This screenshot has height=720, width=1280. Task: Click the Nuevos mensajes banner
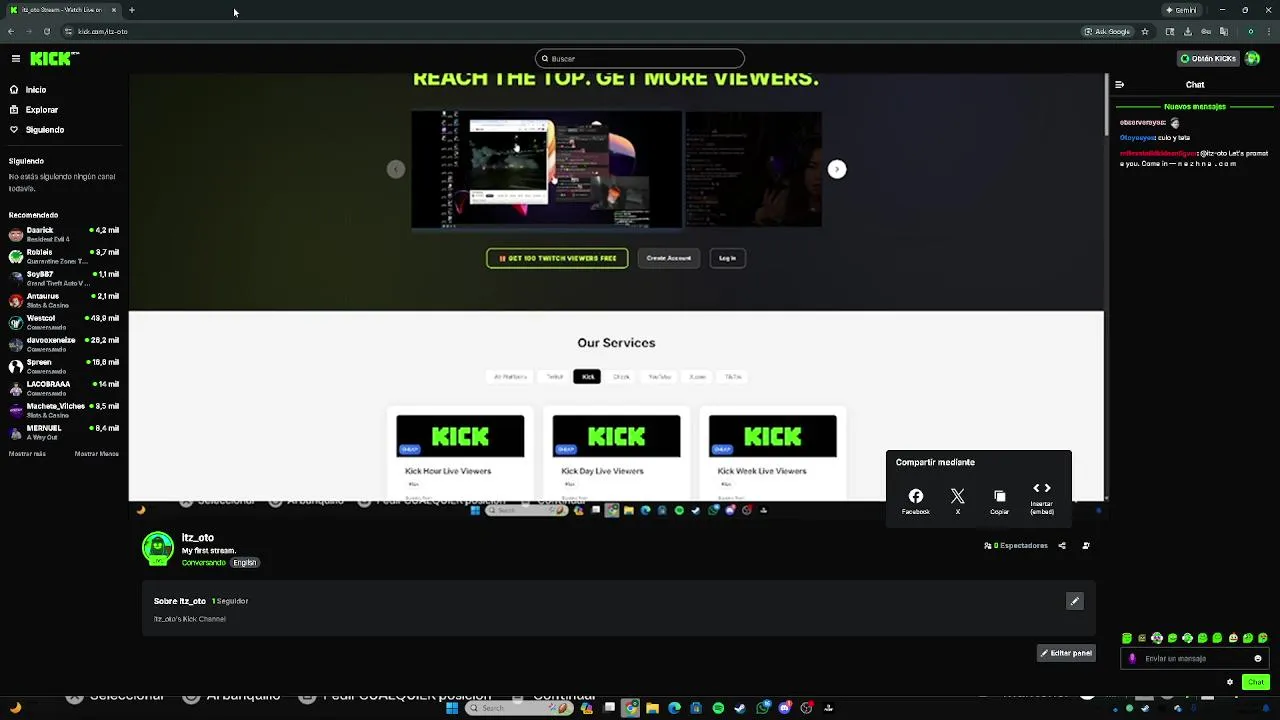[1195, 106]
